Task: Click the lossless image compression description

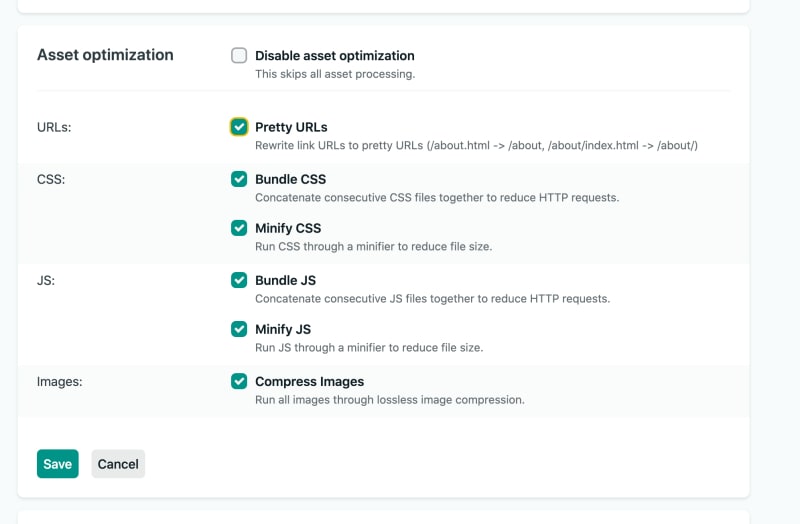Action: (x=390, y=400)
